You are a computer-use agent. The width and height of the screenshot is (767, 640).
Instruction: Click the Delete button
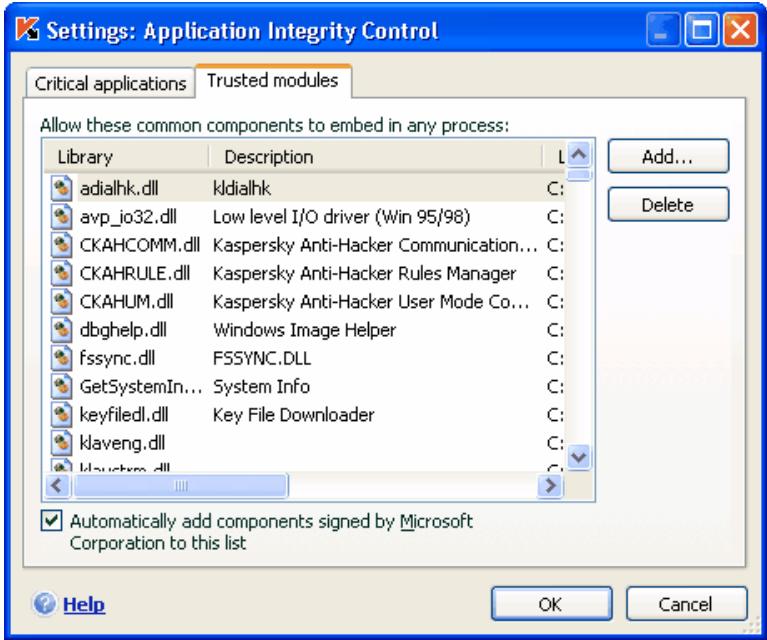pos(668,205)
